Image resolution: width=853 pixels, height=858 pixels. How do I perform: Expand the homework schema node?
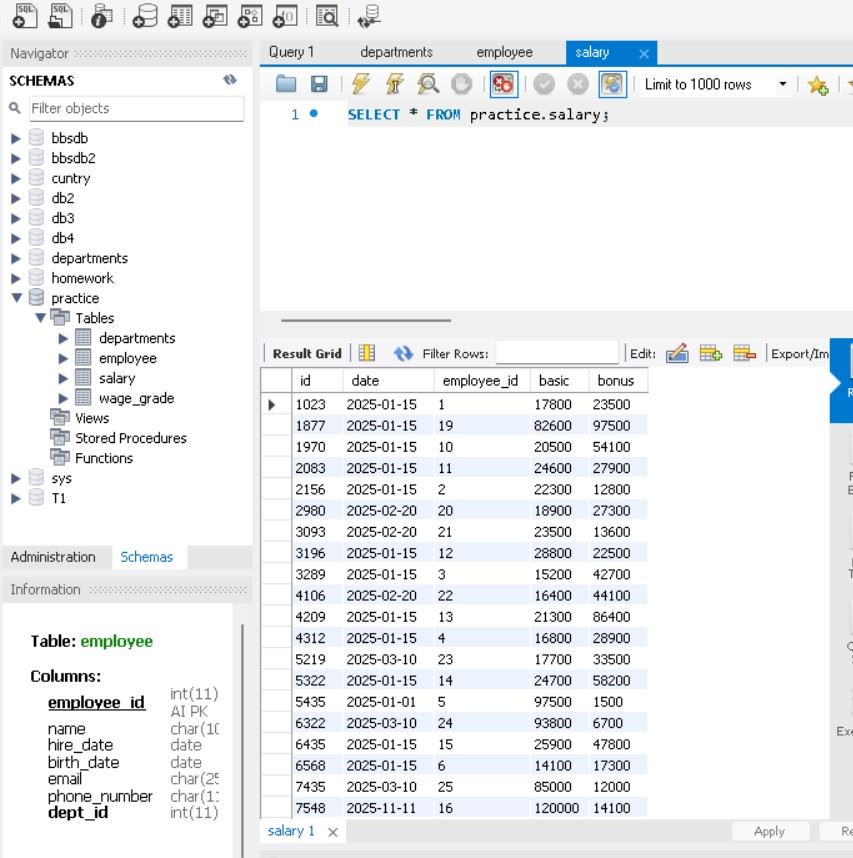coord(16,278)
